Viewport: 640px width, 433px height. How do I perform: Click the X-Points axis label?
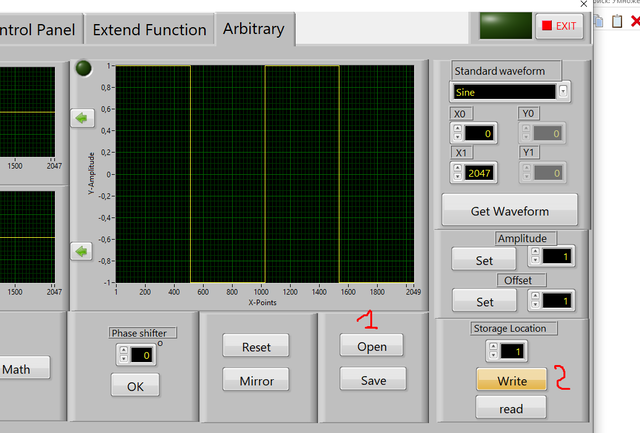262,302
